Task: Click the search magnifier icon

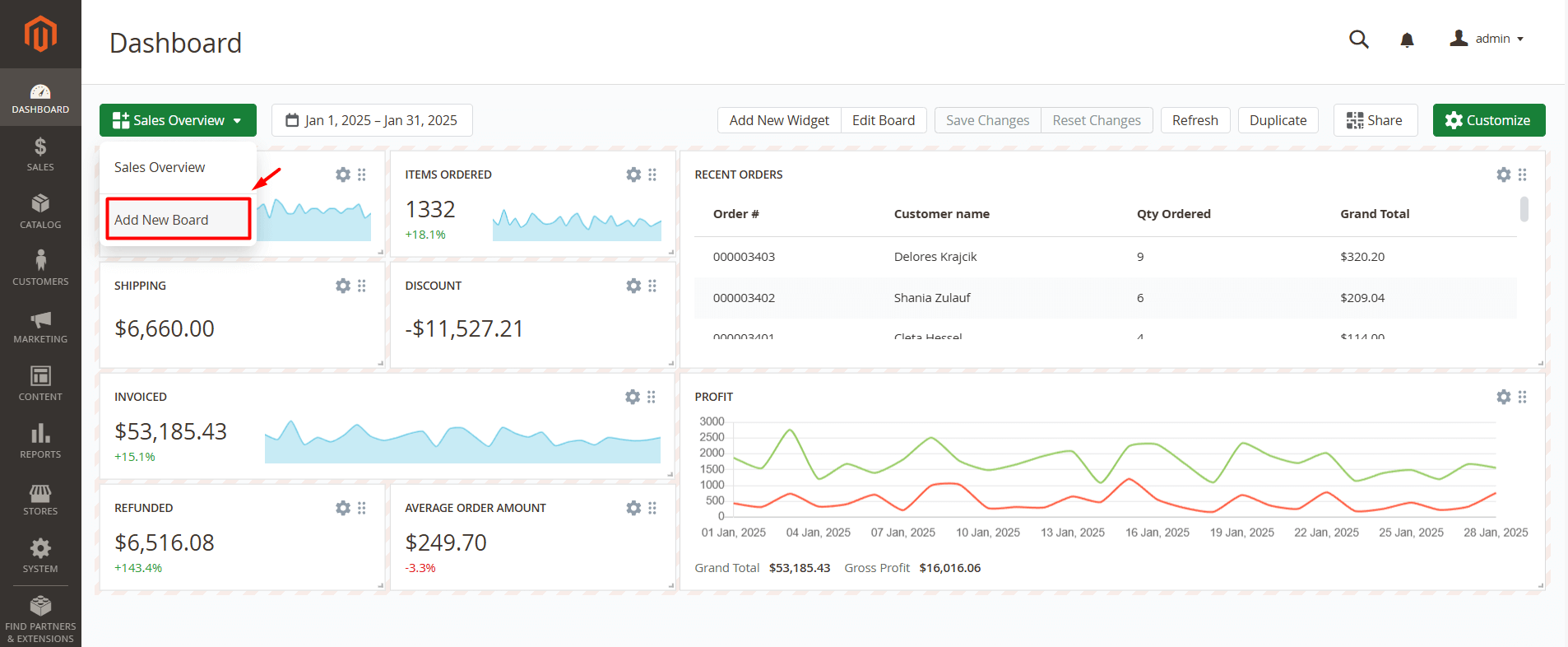Action: (1358, 39)
